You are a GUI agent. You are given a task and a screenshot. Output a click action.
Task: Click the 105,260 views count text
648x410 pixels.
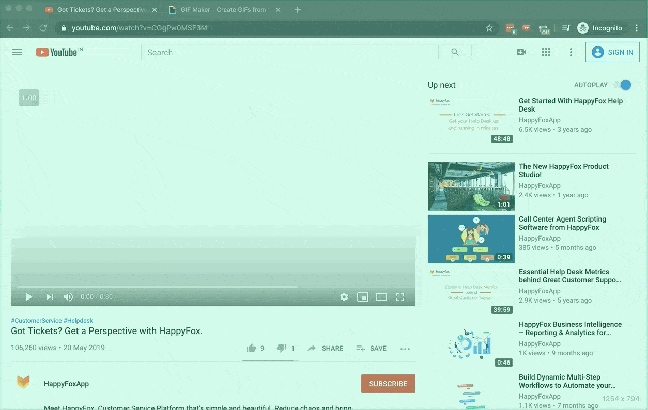pos(33,348)
